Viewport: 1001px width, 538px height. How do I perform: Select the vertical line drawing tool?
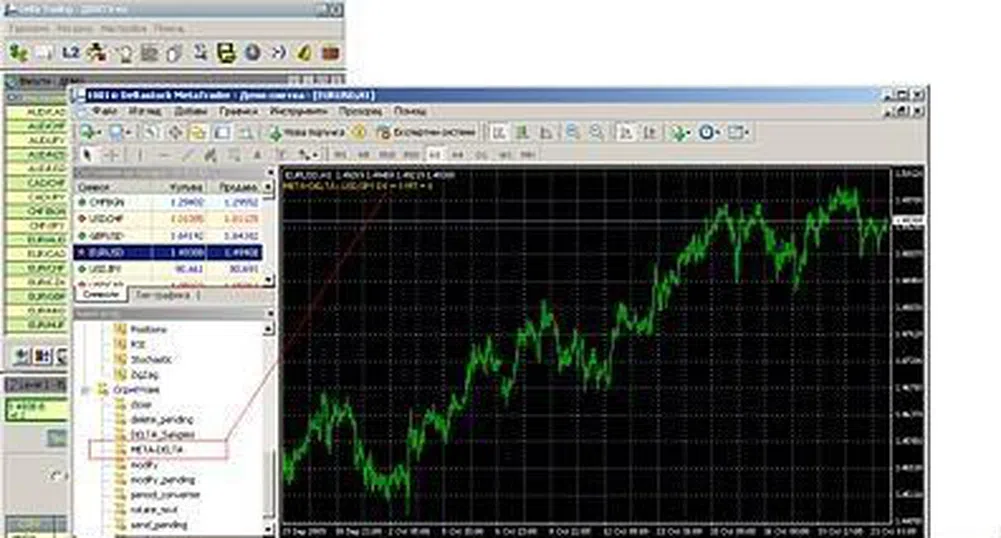[x=140, y=154]
